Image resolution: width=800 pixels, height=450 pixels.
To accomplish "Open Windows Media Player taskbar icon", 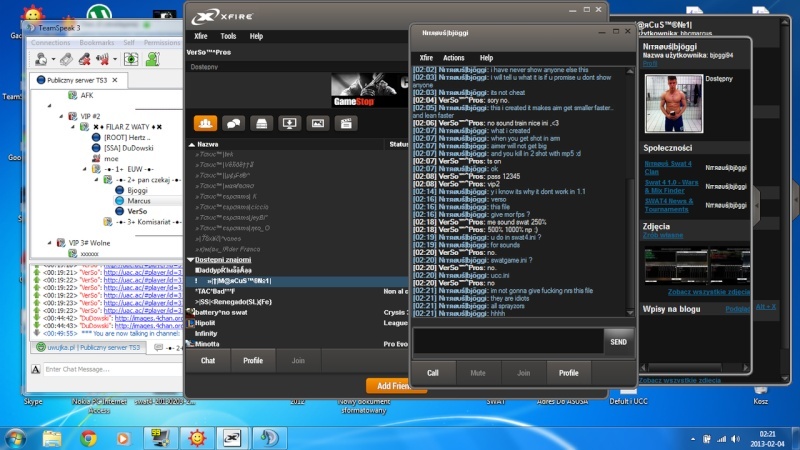I will pos(123,438).
